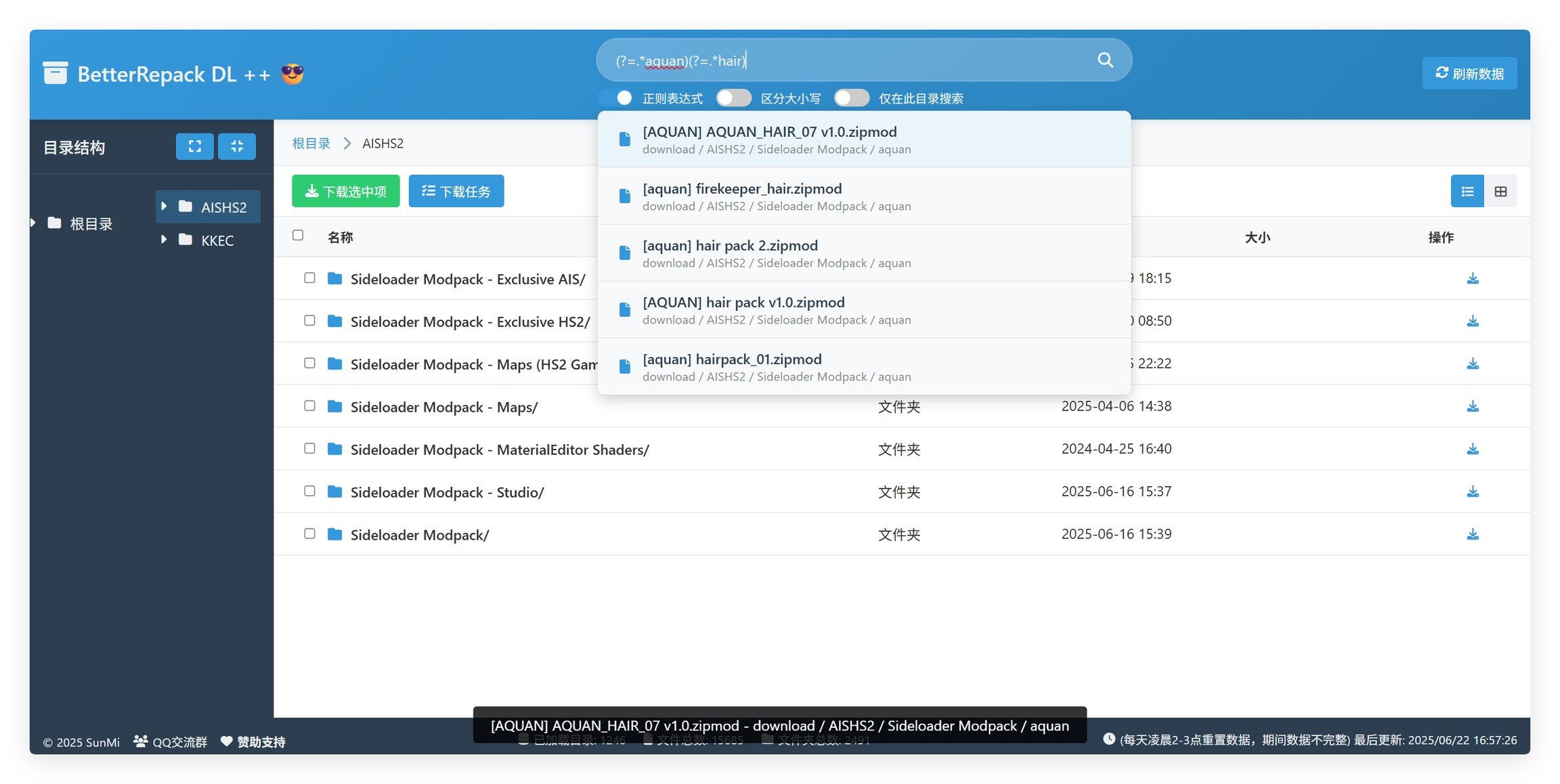Screen dimensions: 1560x784
Task: Click into the regex search field
Action: point(846,61)
